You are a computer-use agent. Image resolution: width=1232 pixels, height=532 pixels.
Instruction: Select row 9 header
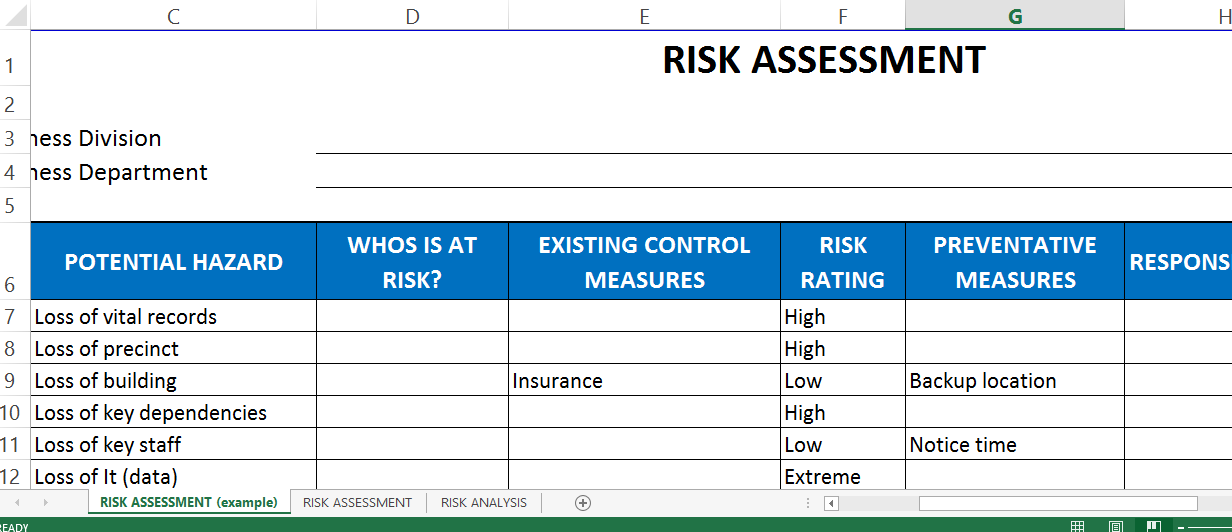pyautogui.click(x=12, y=381)
